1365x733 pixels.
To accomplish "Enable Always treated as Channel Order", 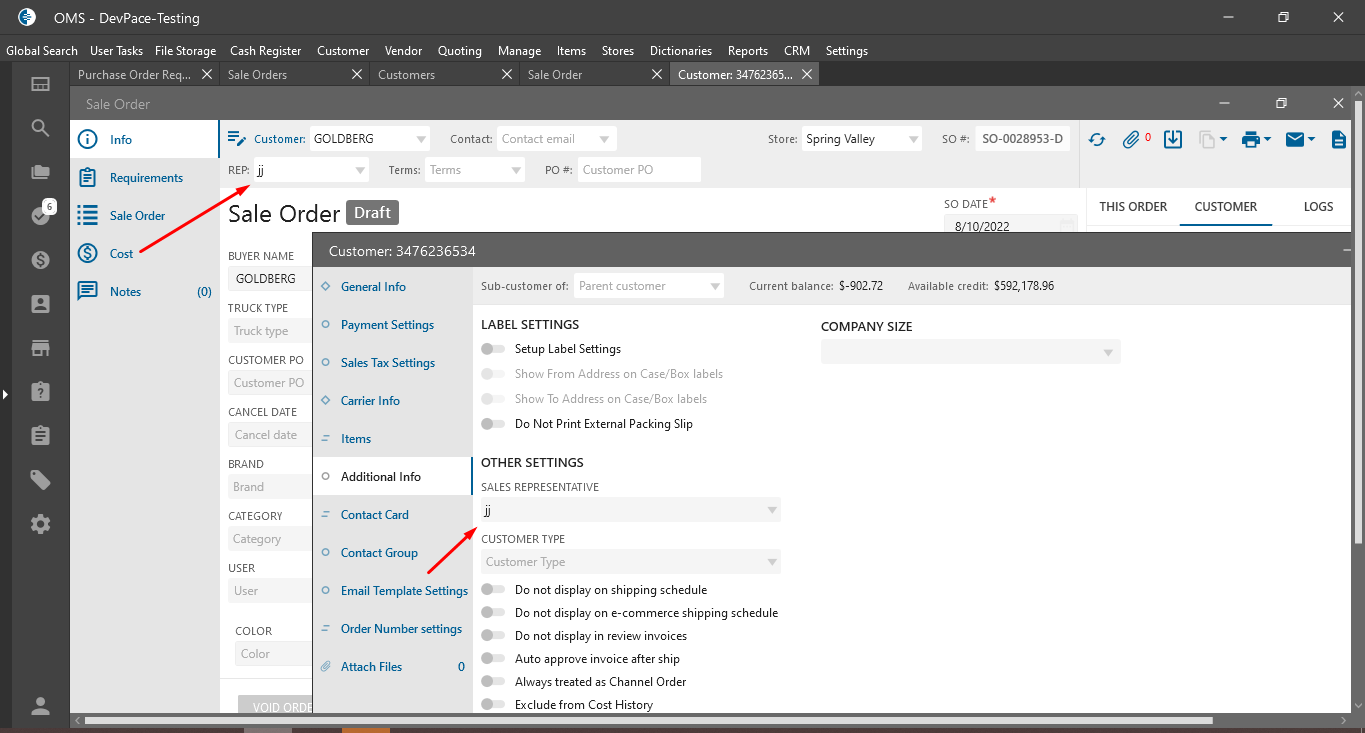I will coord(493,682).
